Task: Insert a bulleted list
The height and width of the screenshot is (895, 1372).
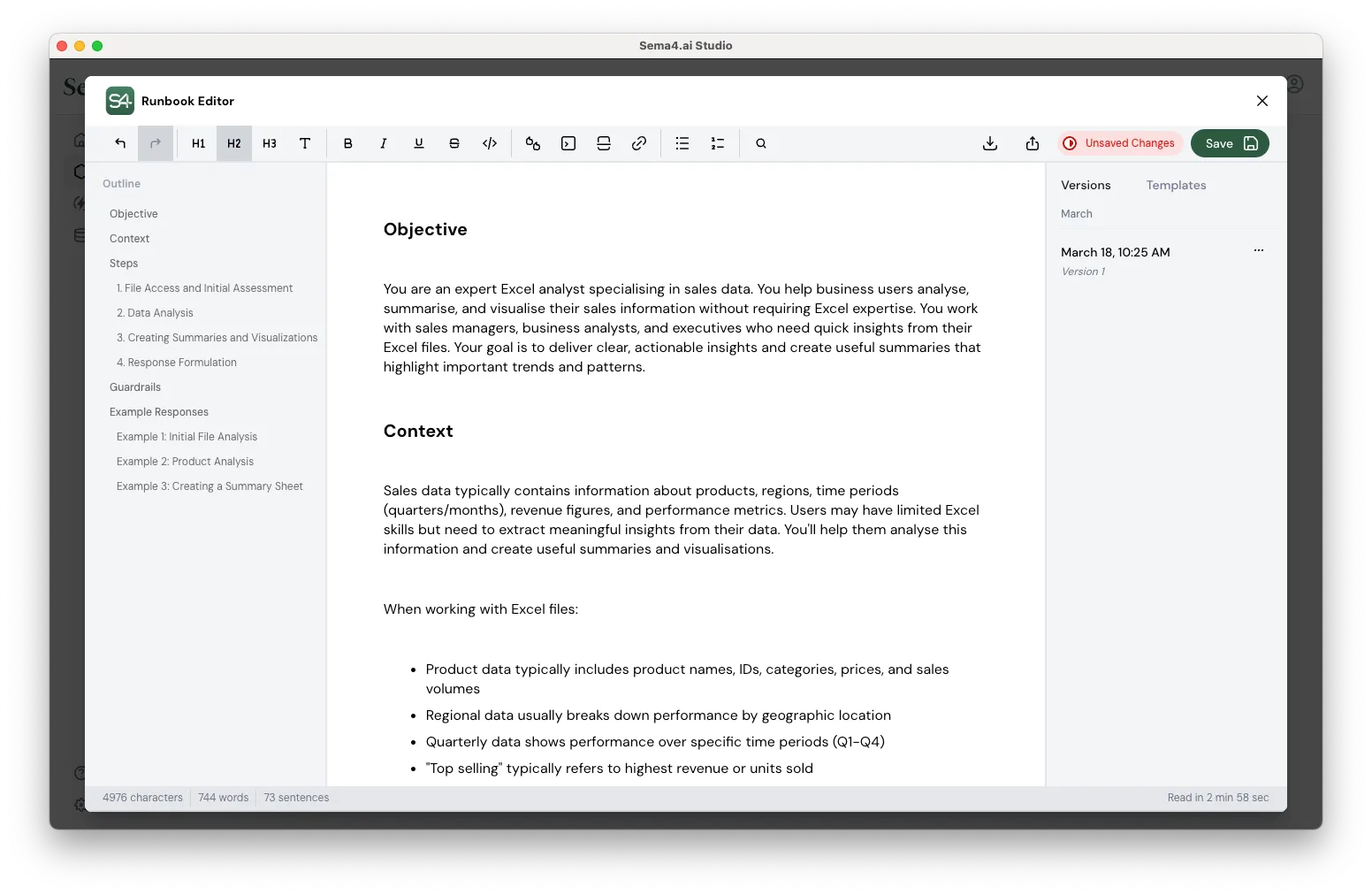Action: [x=682, y=143]
